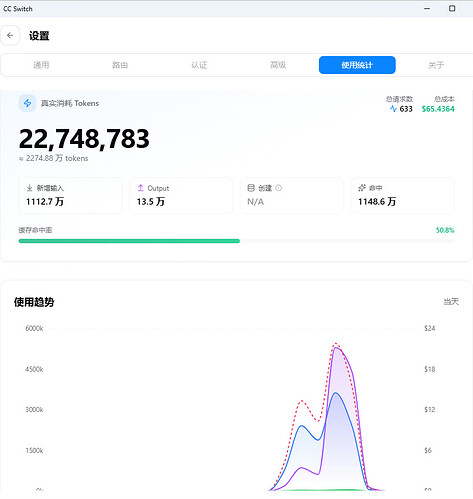The width and height of the screenshot is (473, 499).
Task: Click the $24 axis label
Action: coord(430,328)
